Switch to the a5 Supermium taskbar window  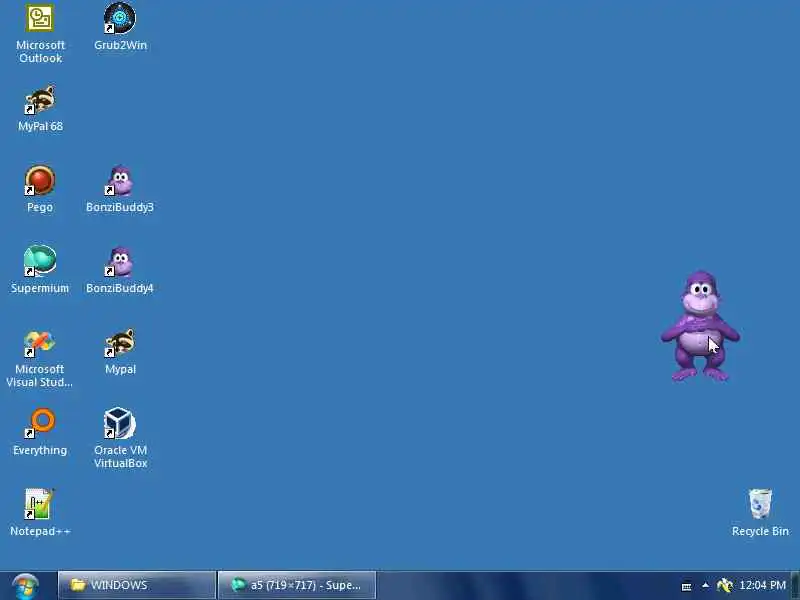[x=297, y=585]
